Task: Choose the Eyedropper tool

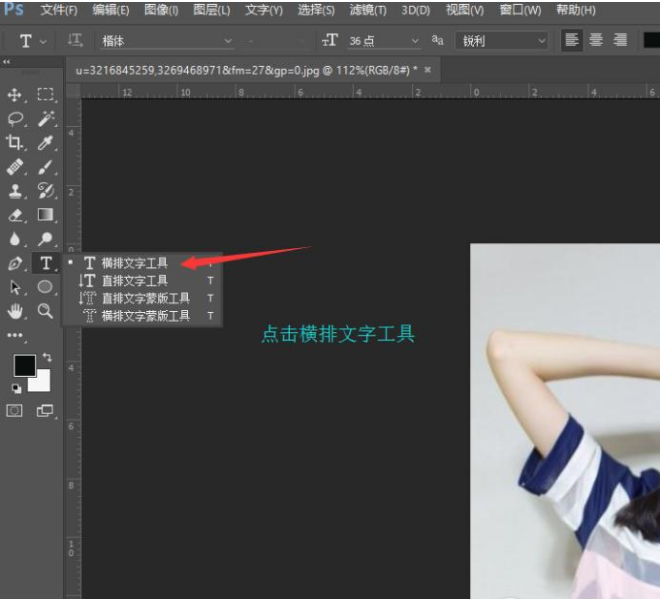Action: pos(46,142)
